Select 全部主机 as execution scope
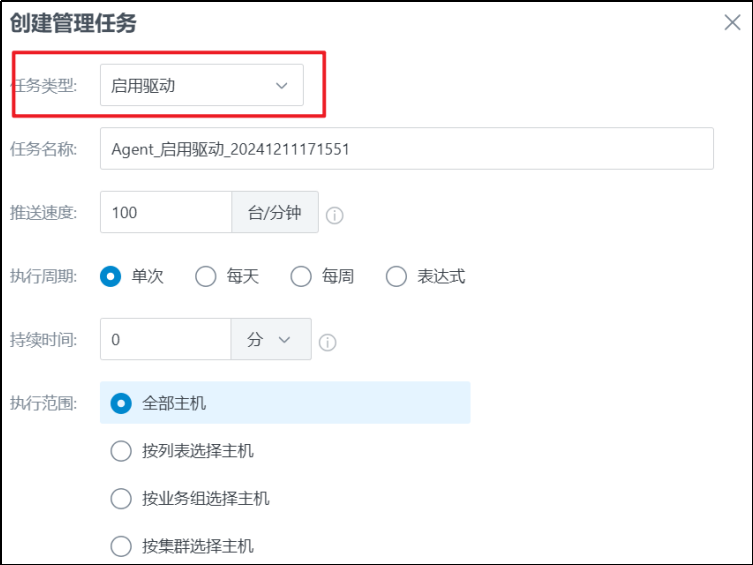Viewport: 753px width, 565px height. [x=121, y=403]
